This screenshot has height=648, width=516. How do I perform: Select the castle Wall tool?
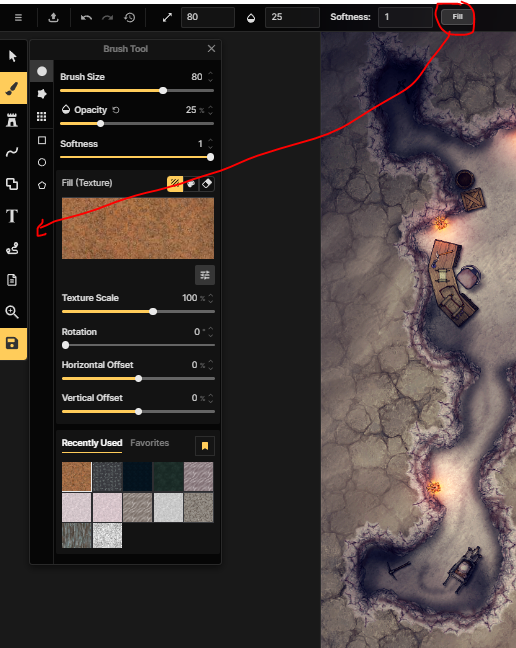click(12, 120)
